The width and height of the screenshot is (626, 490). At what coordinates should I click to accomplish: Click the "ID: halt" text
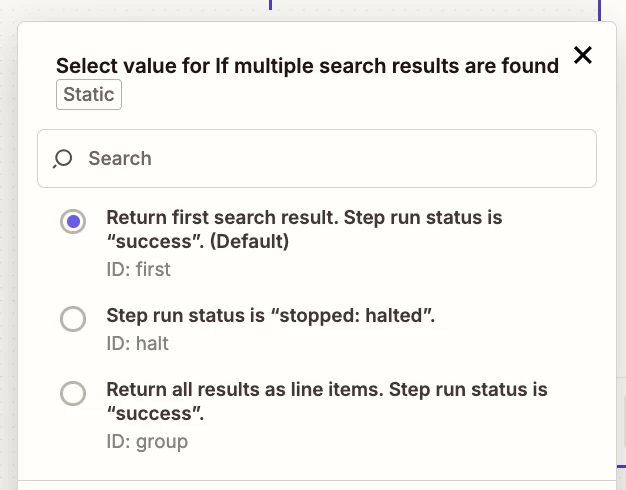pos(137,343)
